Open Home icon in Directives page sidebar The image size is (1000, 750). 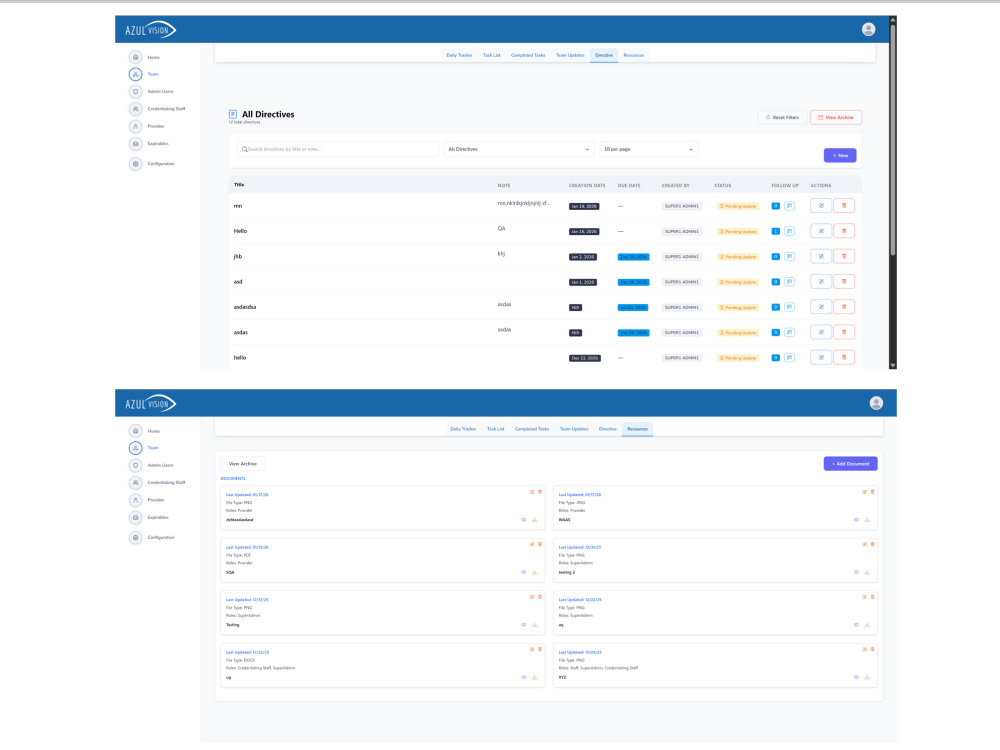click(x=135, y=57)
